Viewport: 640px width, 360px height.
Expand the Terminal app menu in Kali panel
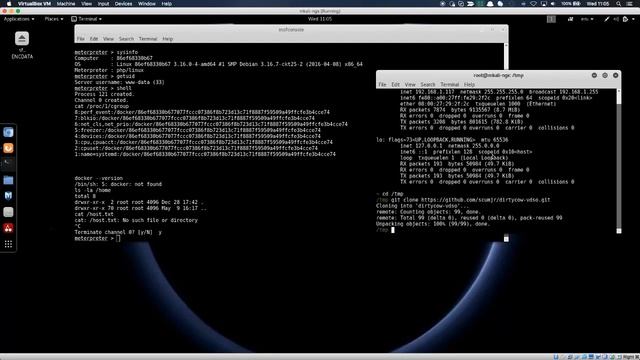(87, 19)
